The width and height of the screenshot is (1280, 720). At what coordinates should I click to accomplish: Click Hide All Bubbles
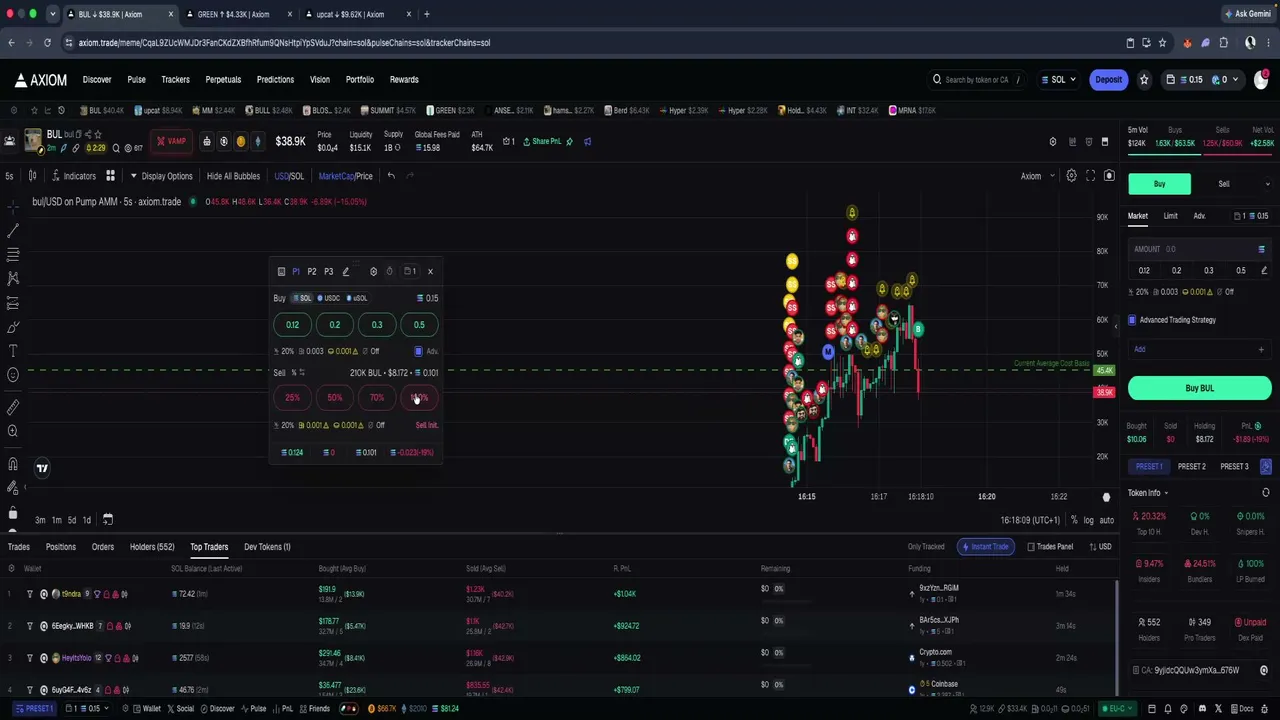[x=233, y=176]
